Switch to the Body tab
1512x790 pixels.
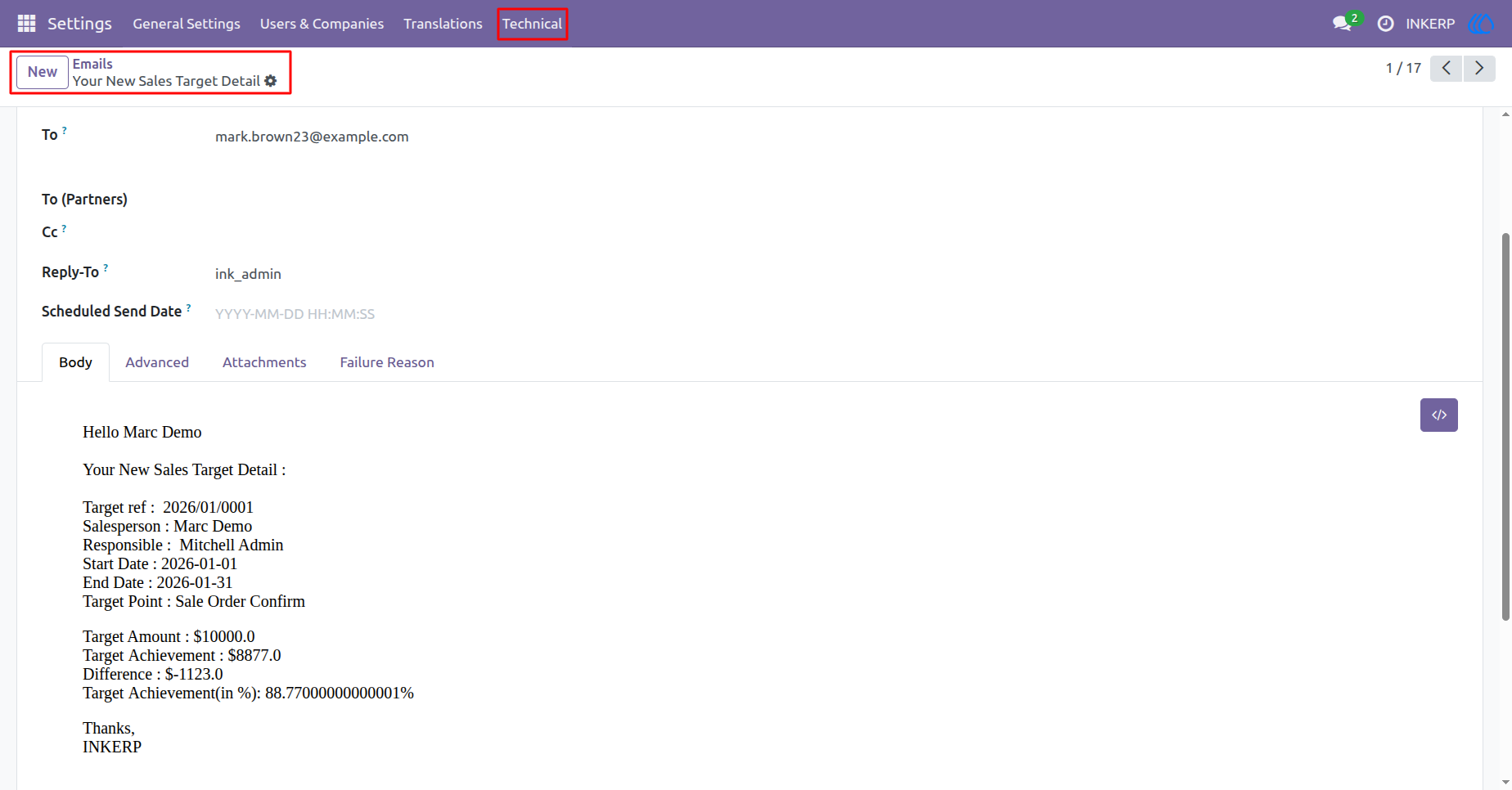[x=75, y=362]
